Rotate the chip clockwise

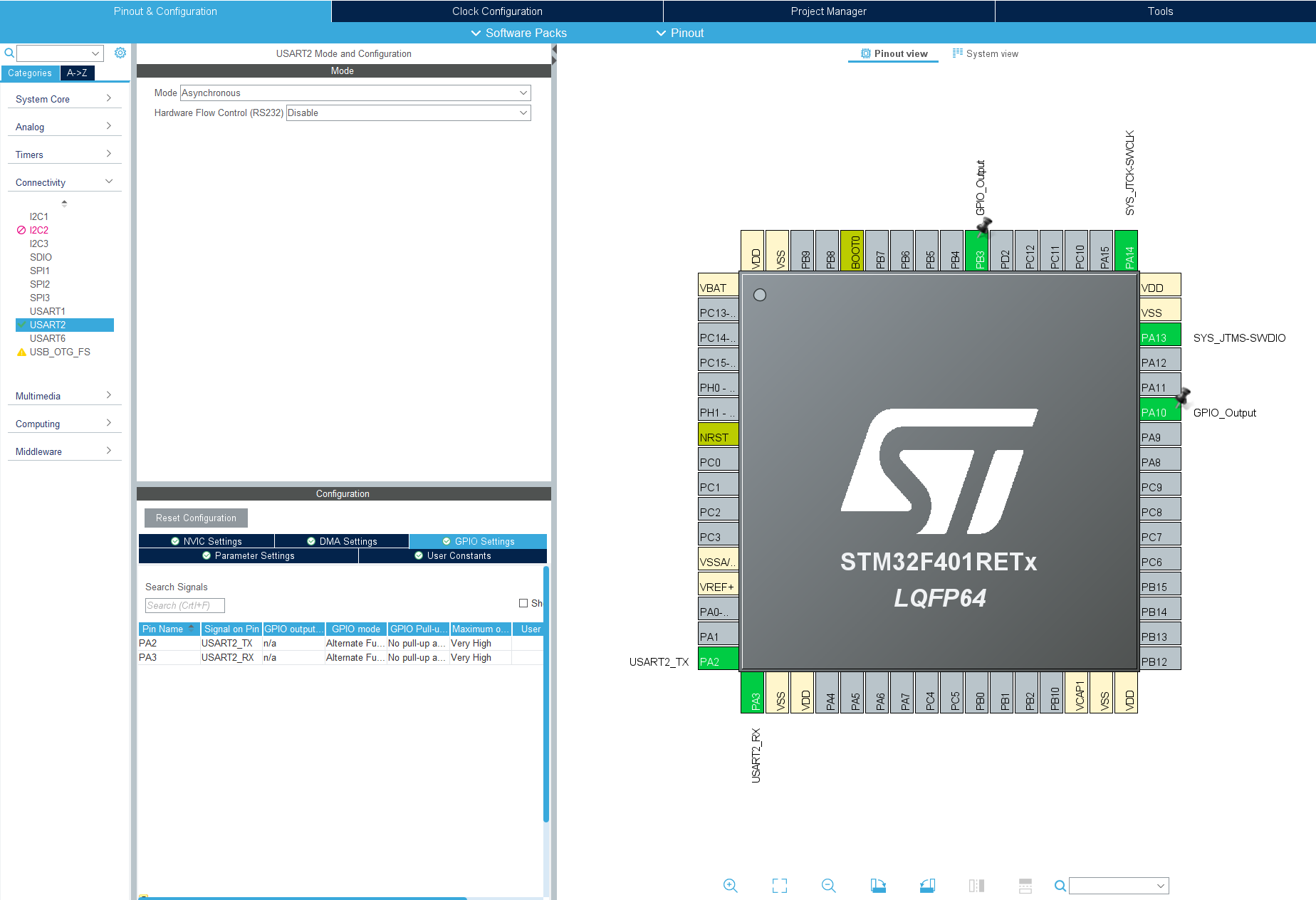point(878,885)
